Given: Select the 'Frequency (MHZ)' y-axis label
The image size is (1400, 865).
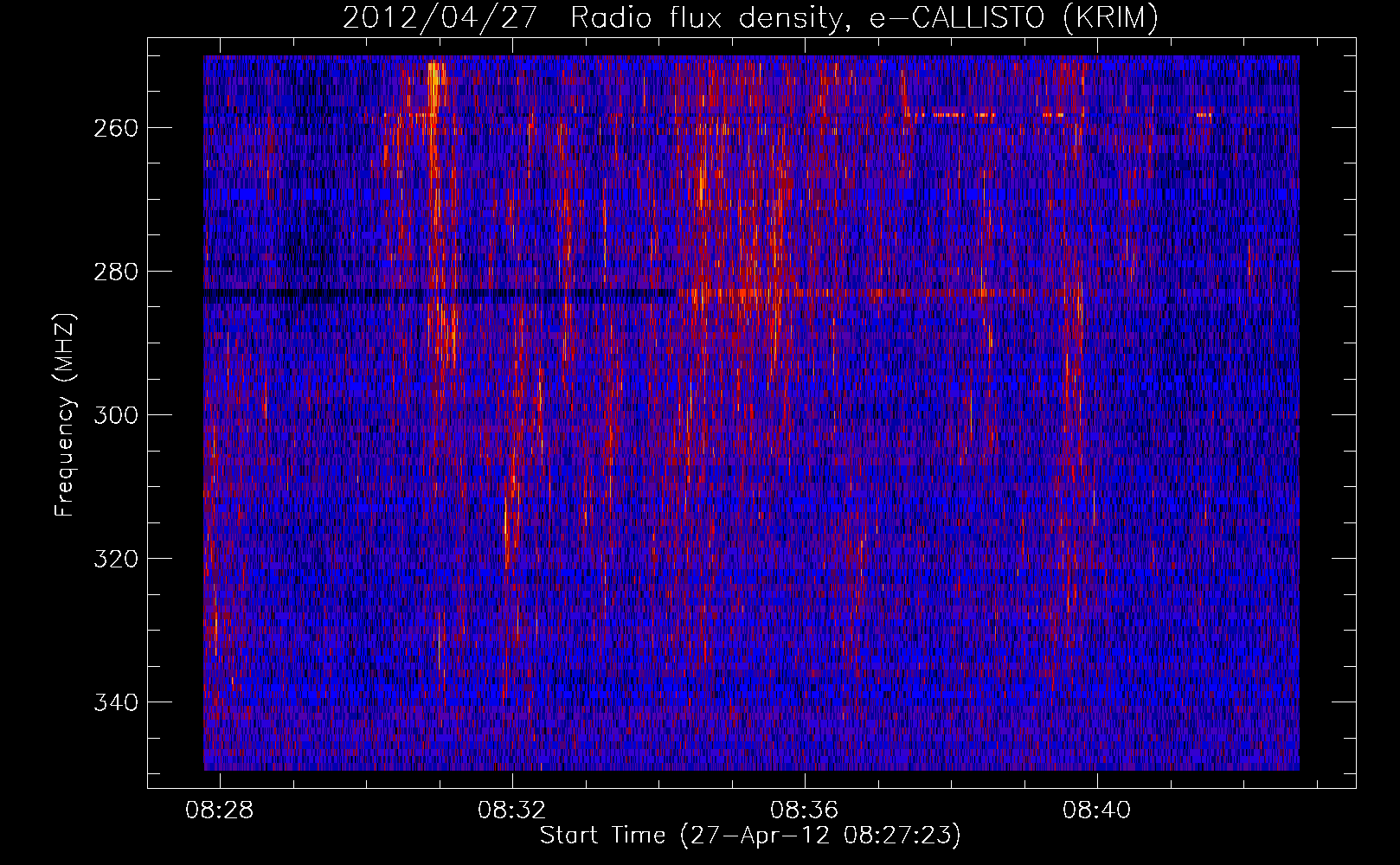Looking at the screenshot, I should click(x=66, y=414).
